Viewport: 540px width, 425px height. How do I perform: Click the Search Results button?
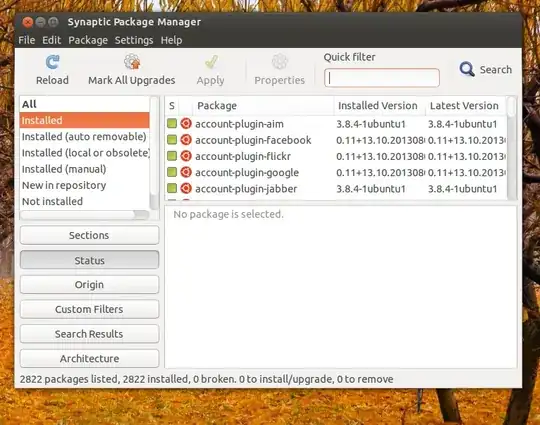tap(90, 334)
